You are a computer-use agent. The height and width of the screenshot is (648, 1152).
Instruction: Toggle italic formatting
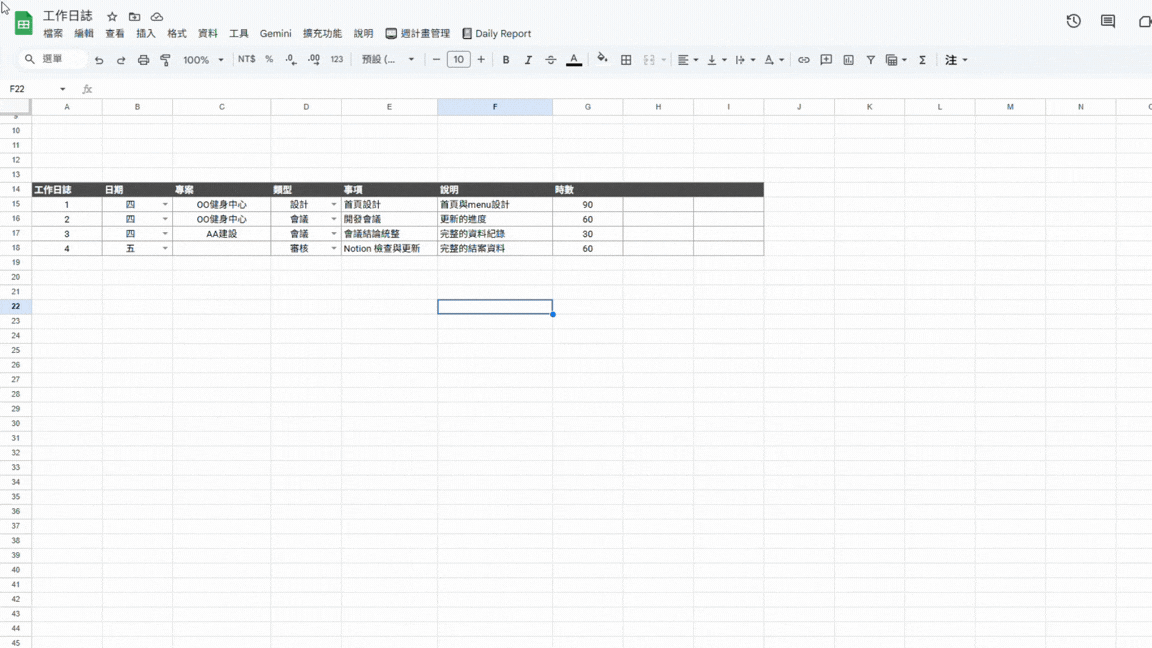(528, 60)
